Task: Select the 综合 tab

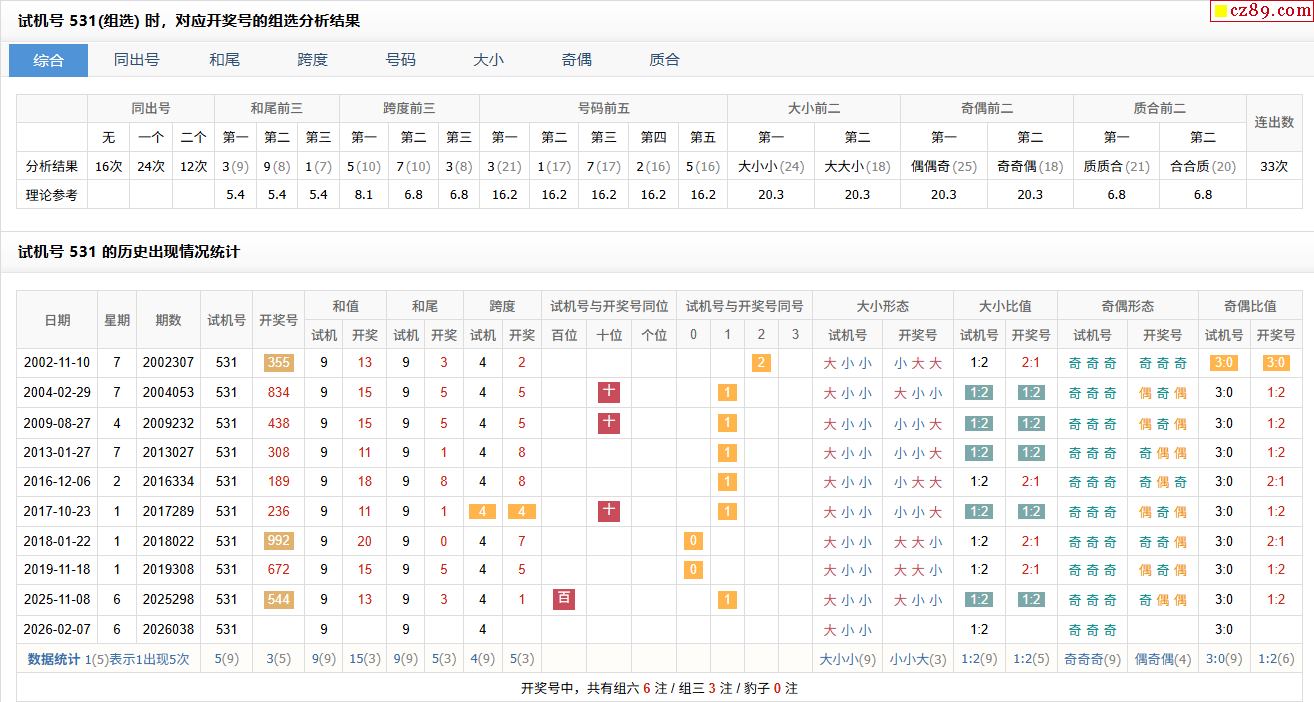Action: [x=48, y=60]
